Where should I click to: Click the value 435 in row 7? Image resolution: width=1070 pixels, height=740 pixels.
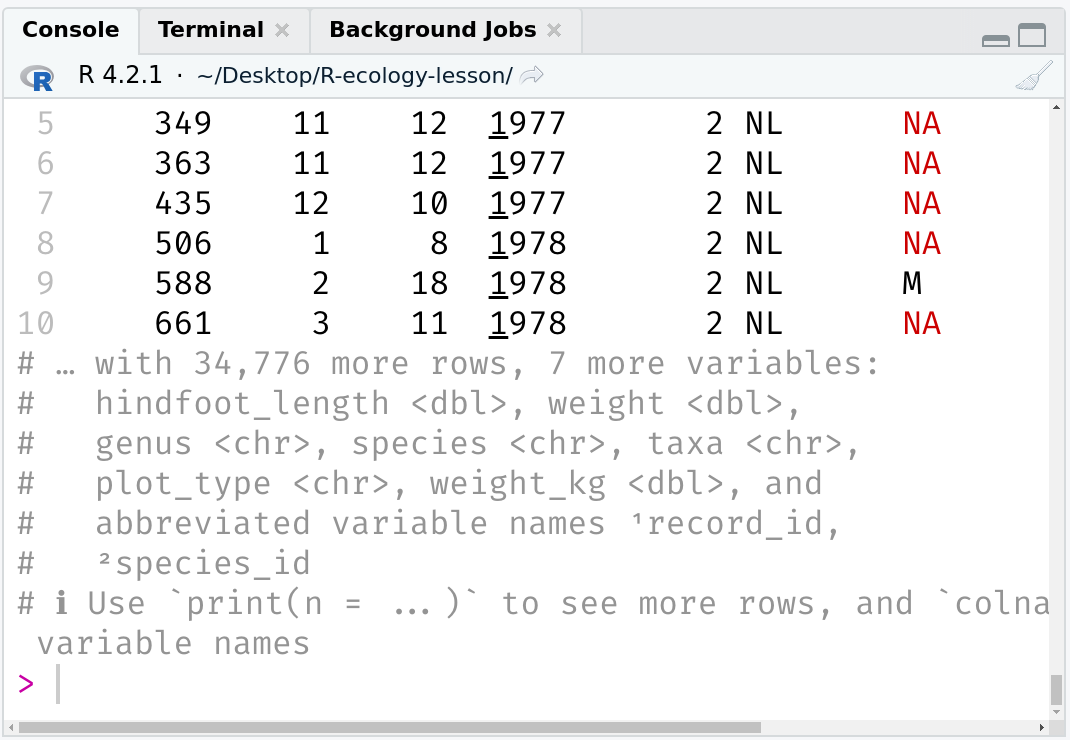(x=183, y=203)
